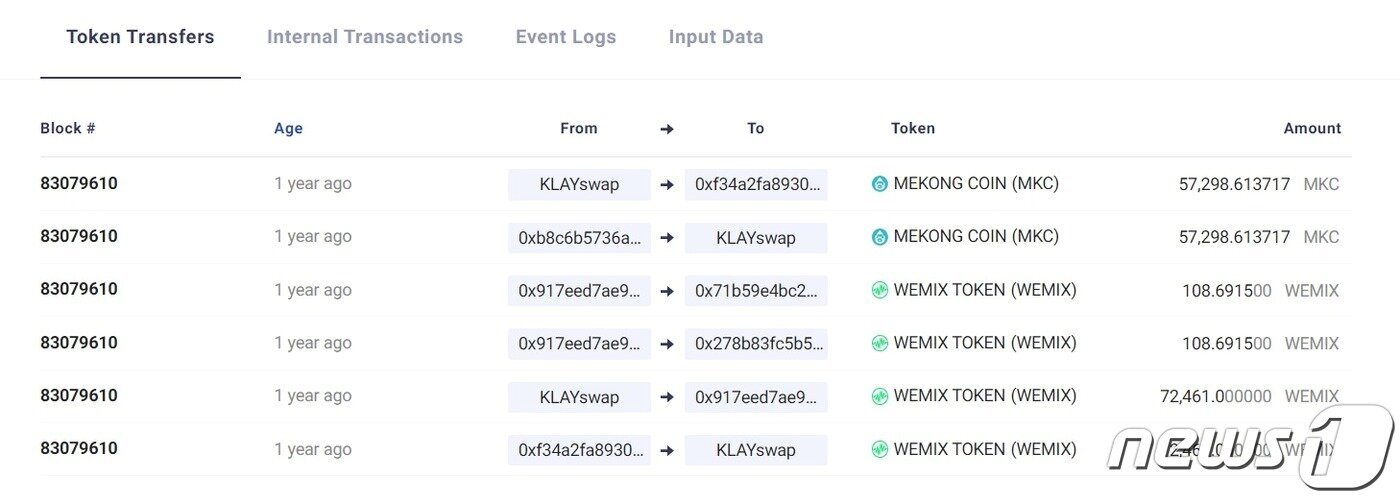Select the Token Transfers tab

point(140,37)
